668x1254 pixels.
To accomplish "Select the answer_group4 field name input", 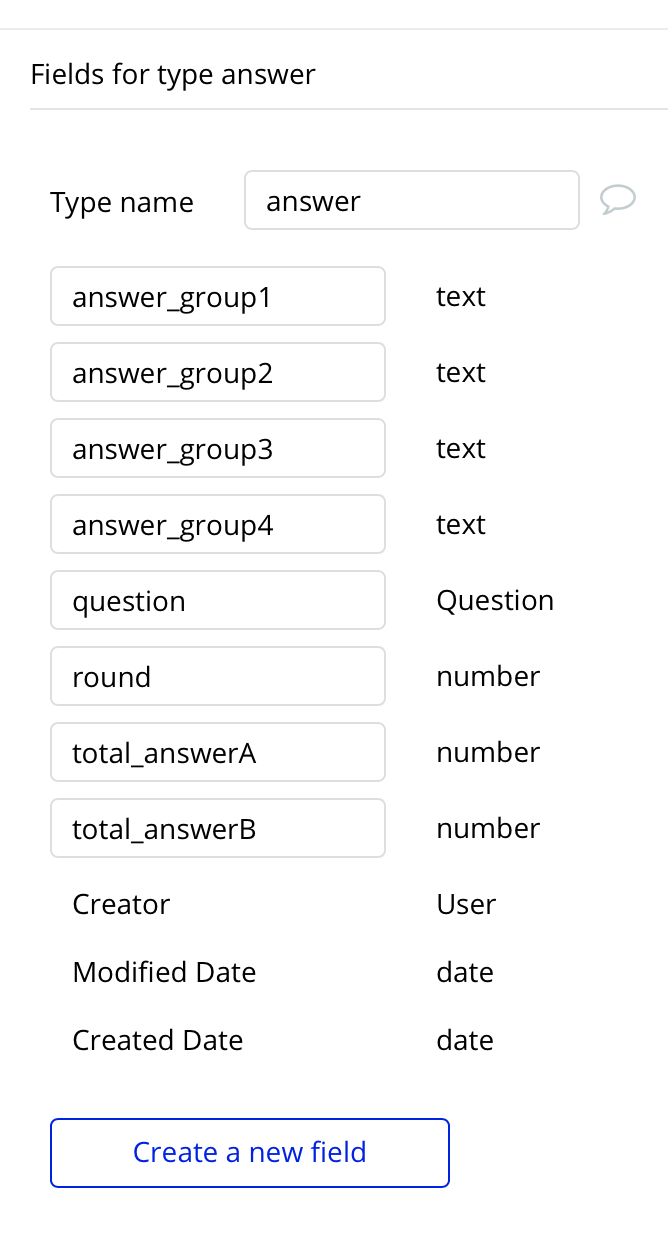I will 218,525.
